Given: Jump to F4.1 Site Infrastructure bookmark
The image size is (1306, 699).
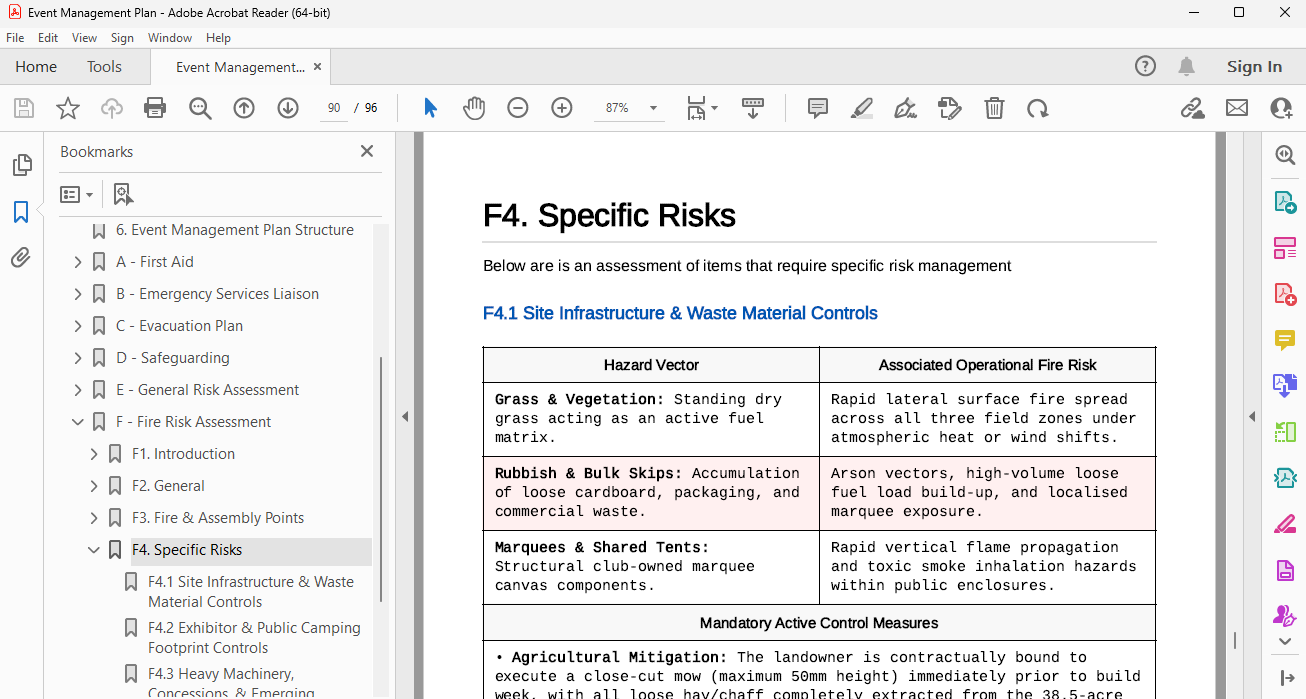Looking at the screenshot, I should tap(251, 592).
